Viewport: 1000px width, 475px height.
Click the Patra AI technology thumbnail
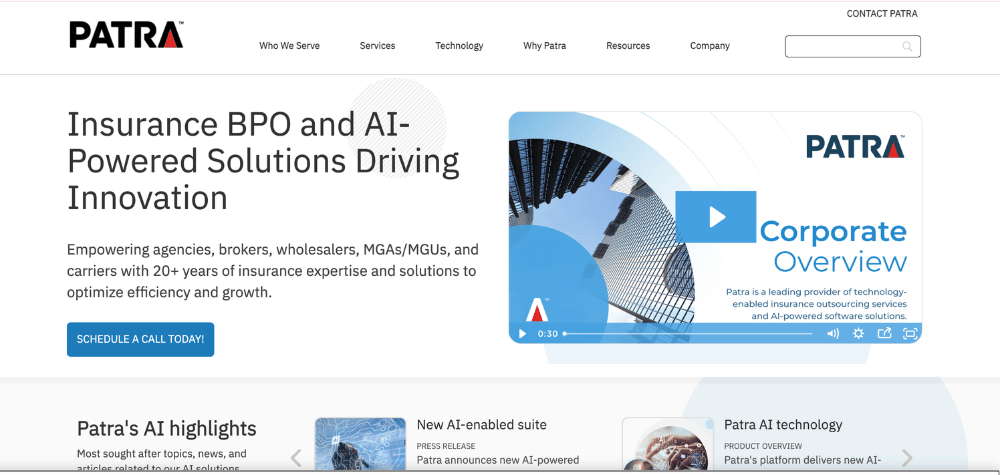coord(668,445)
